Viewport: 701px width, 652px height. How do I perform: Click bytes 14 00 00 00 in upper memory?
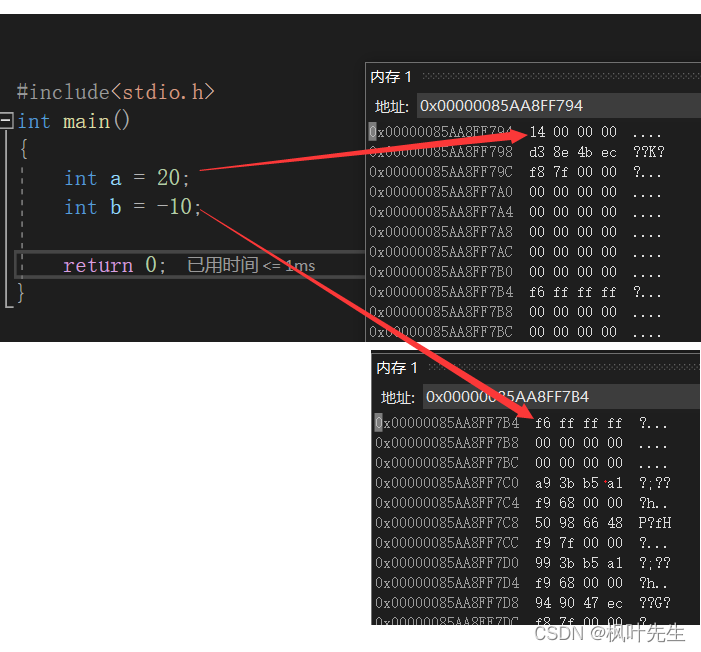572,132
